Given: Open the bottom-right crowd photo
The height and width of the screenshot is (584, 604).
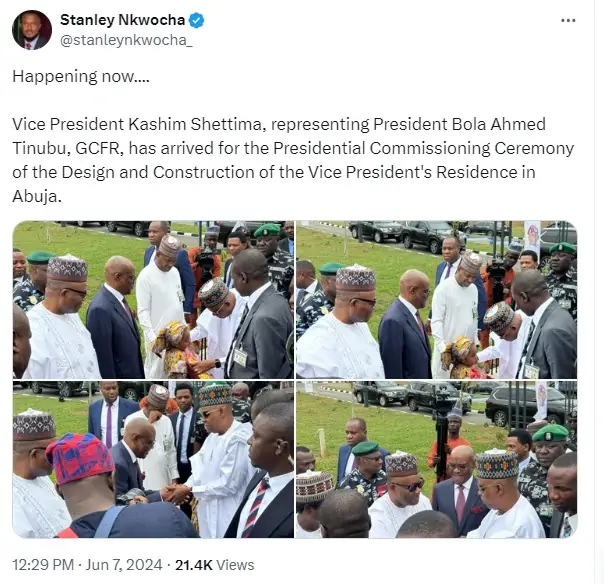Looking at the screenshot, I should [436, 459].
